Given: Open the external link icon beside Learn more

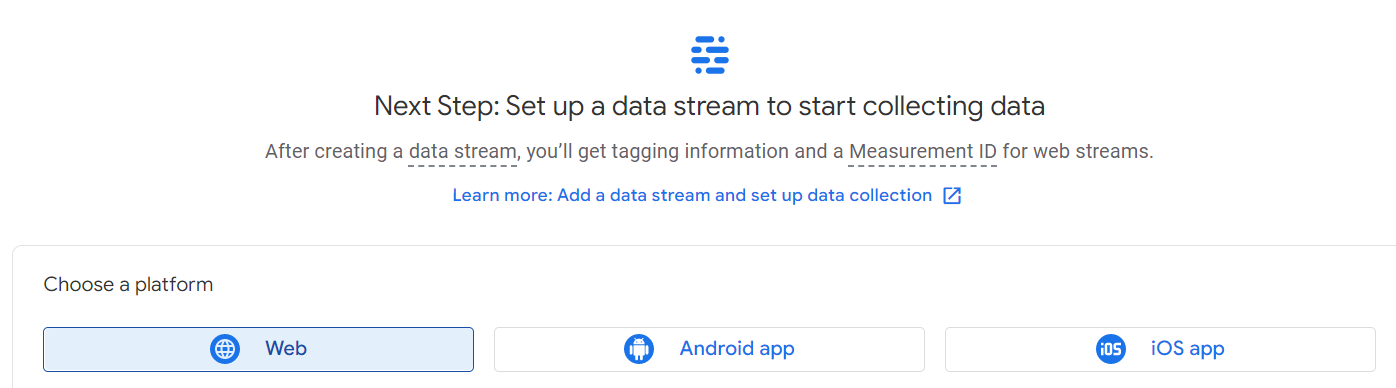Looking at the screenshot, I should (952, 196).
